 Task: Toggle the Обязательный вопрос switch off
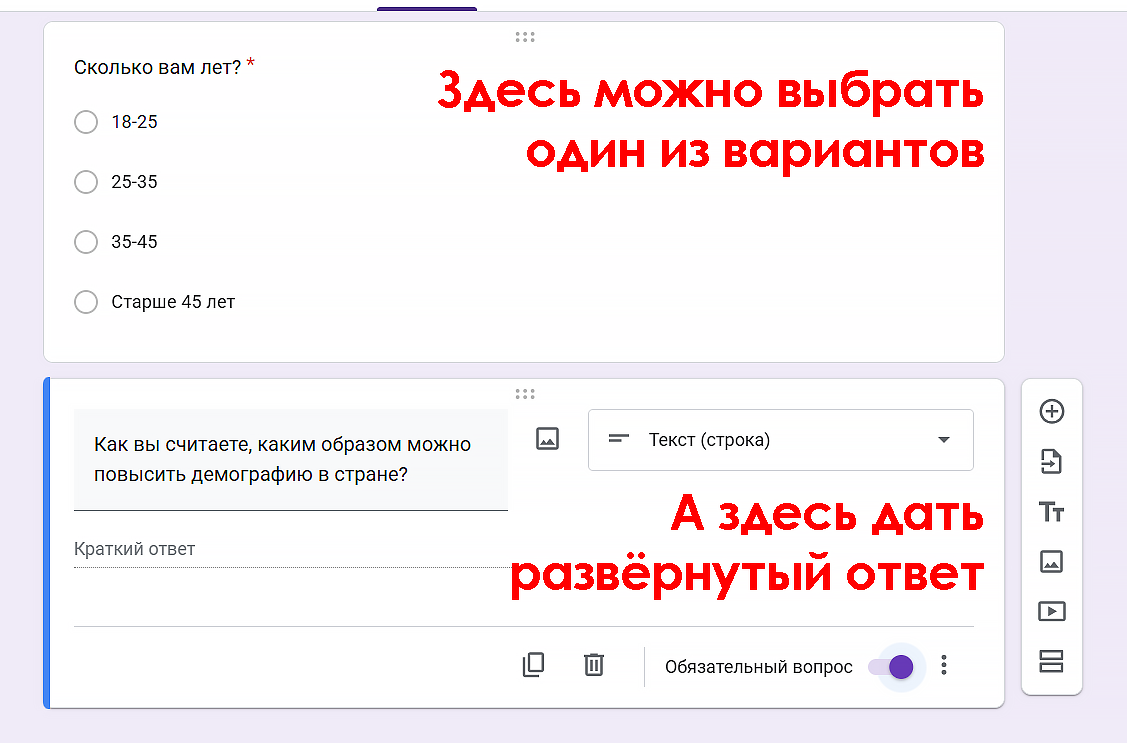[892, 667]
